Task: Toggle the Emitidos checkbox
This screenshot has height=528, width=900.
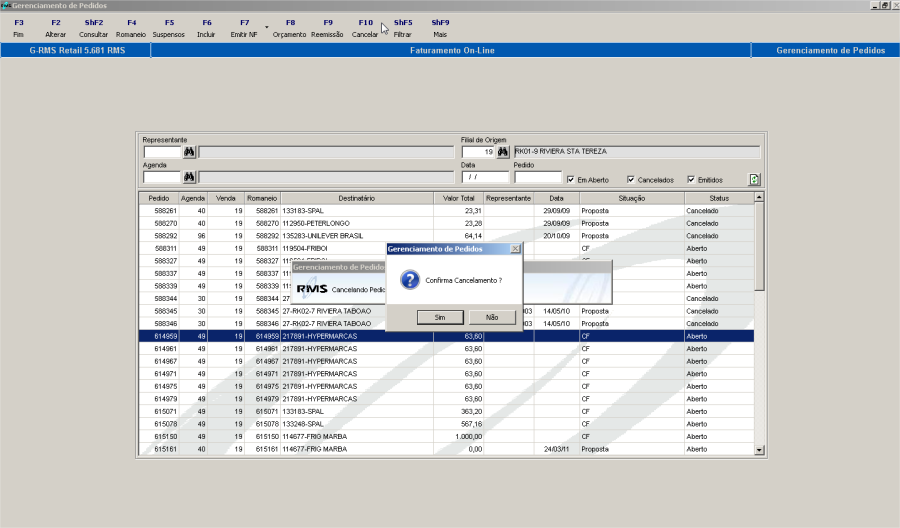Action: [x=691, y=180]
